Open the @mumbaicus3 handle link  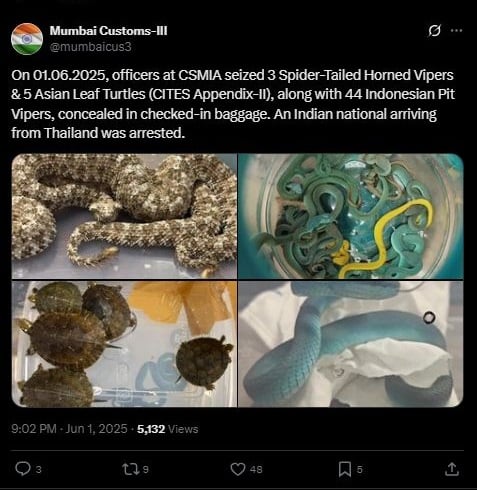[90, 47]
